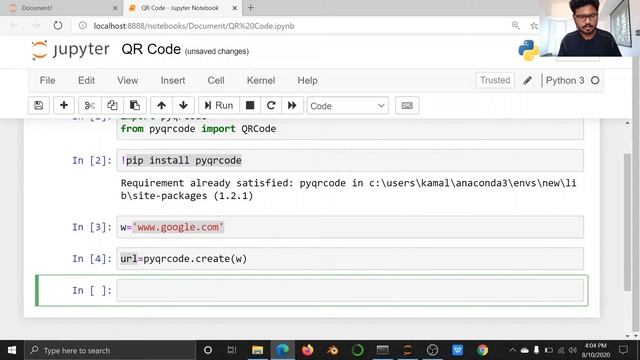The width and height of the screenshot is (640, 360).
Task: Open Microsoft Edge from taskbar
Action: [282, 350]
